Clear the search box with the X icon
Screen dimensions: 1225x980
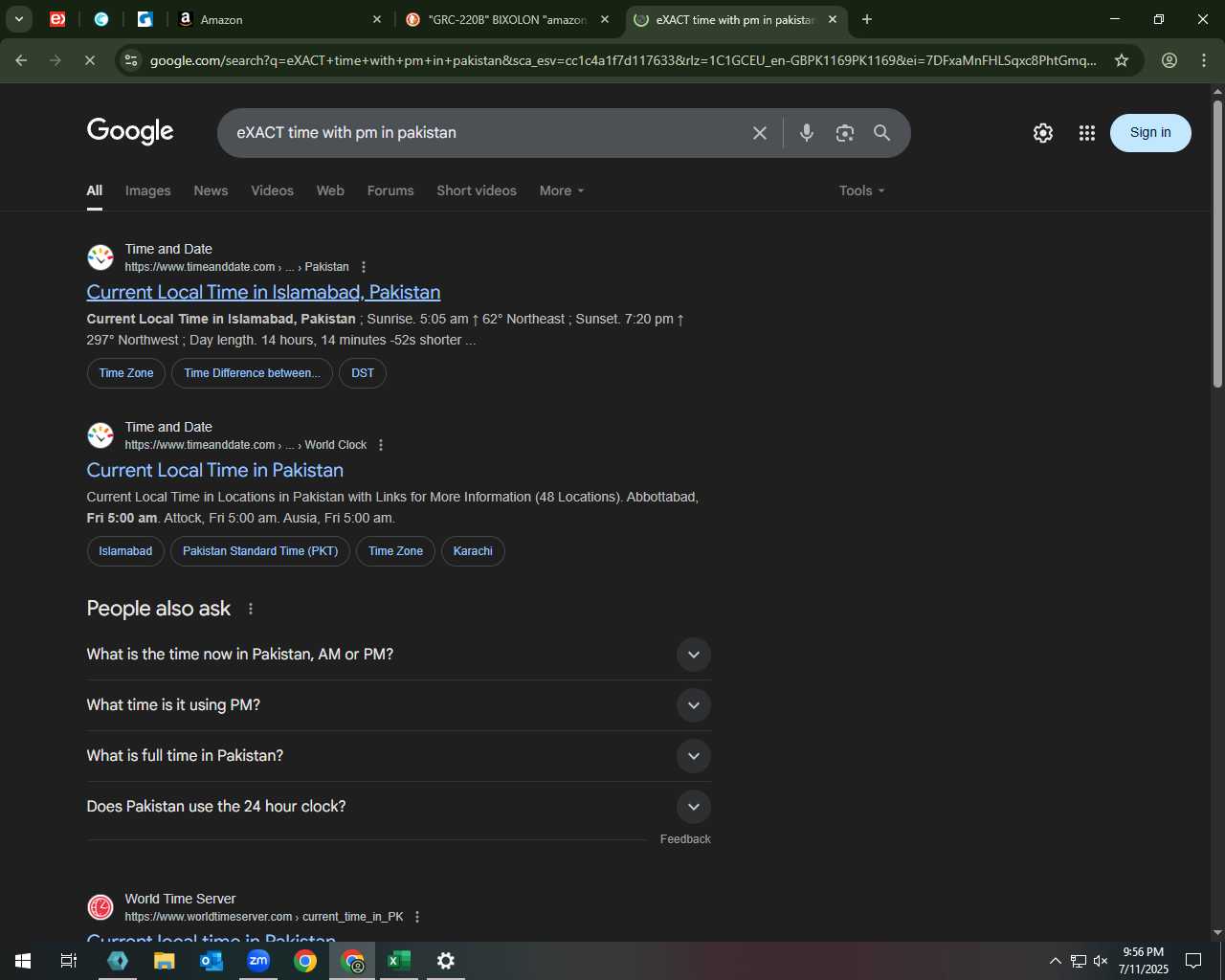click(760, 133)
